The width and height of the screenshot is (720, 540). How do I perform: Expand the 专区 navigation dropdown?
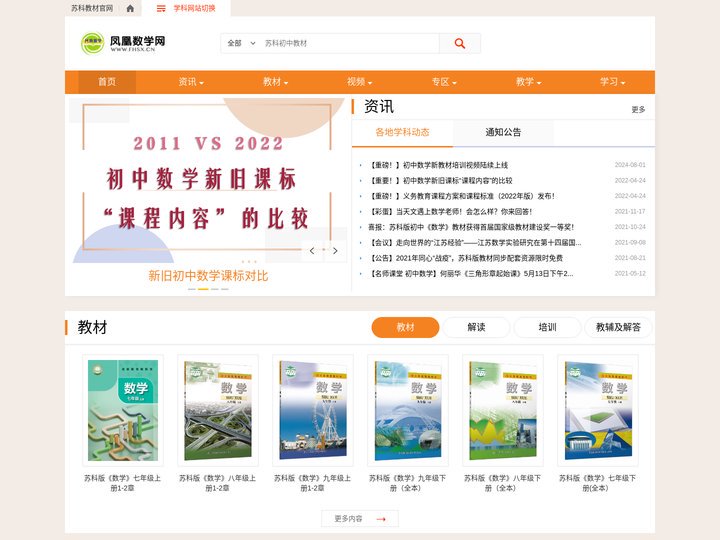(444, 82)
